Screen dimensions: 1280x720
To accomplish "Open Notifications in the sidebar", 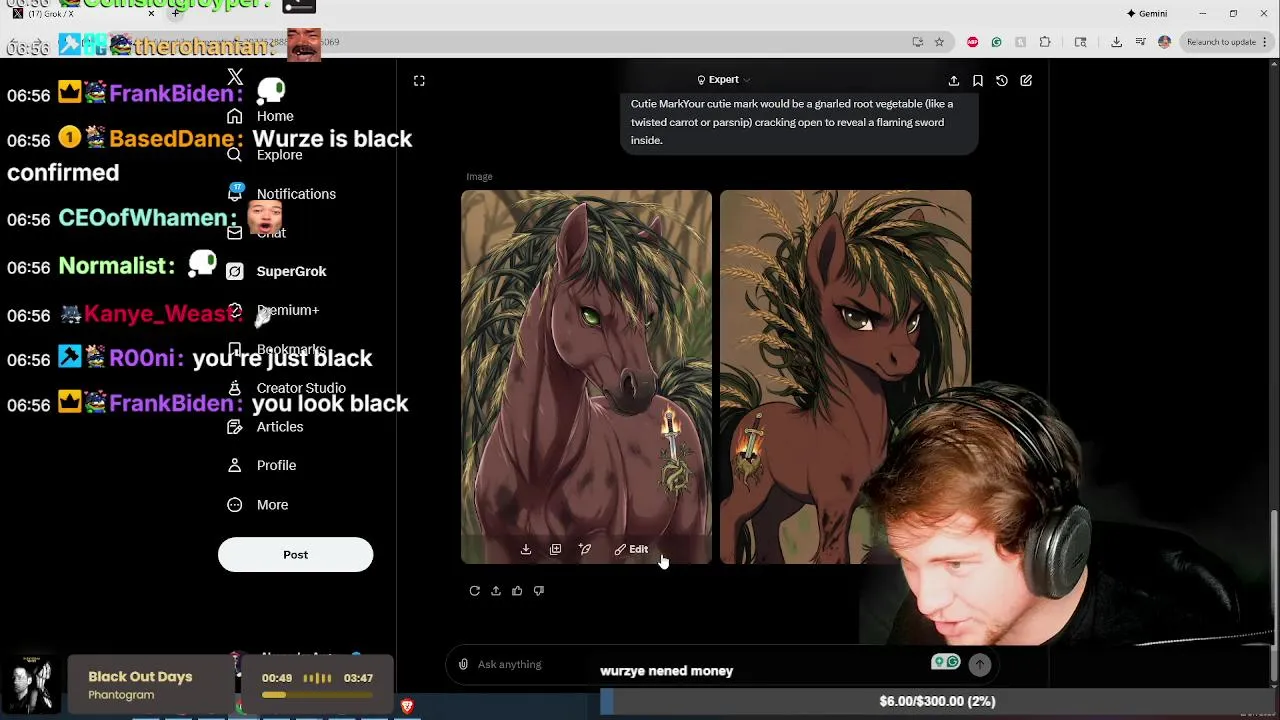I will click(281, 194).
